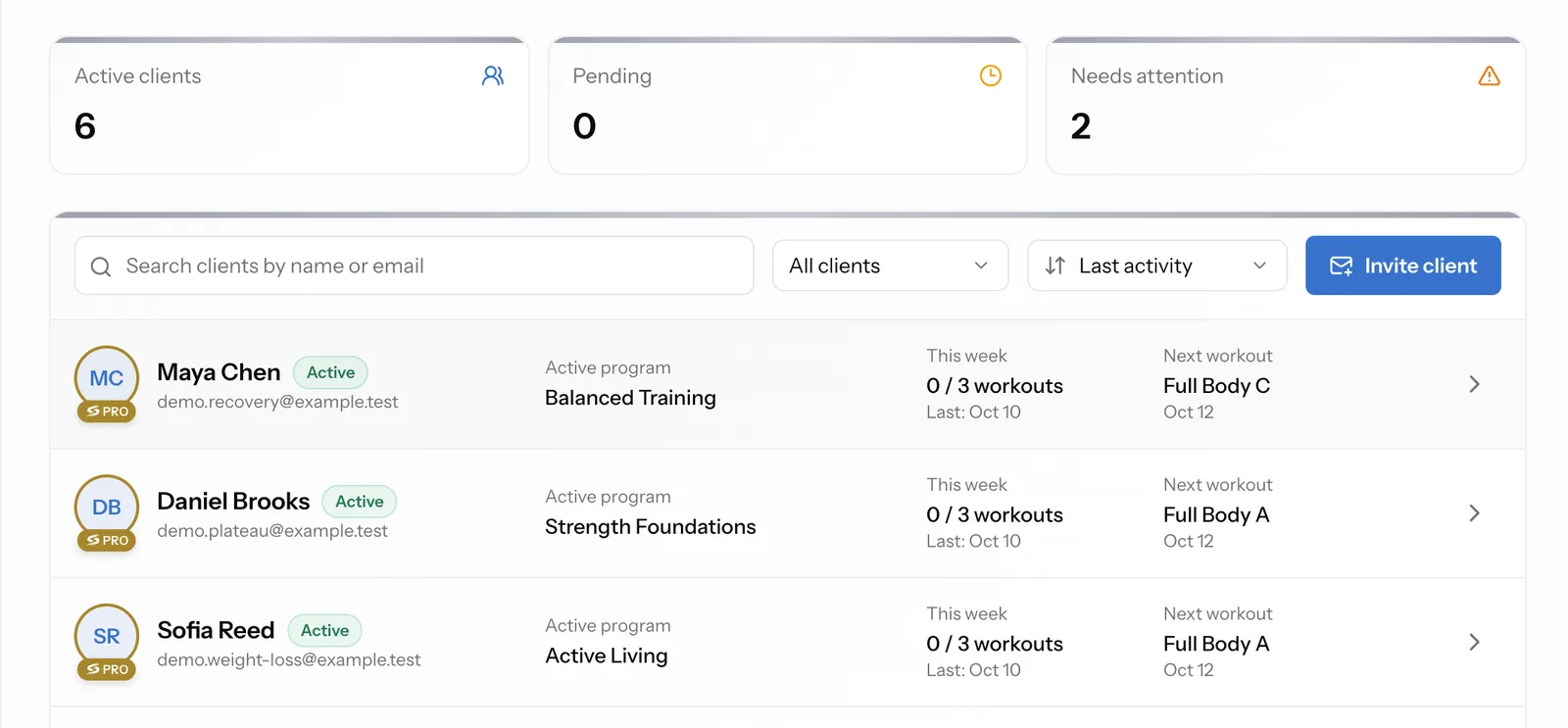Open Sofia Reed's row chevron arrow

click(1474, 643)
